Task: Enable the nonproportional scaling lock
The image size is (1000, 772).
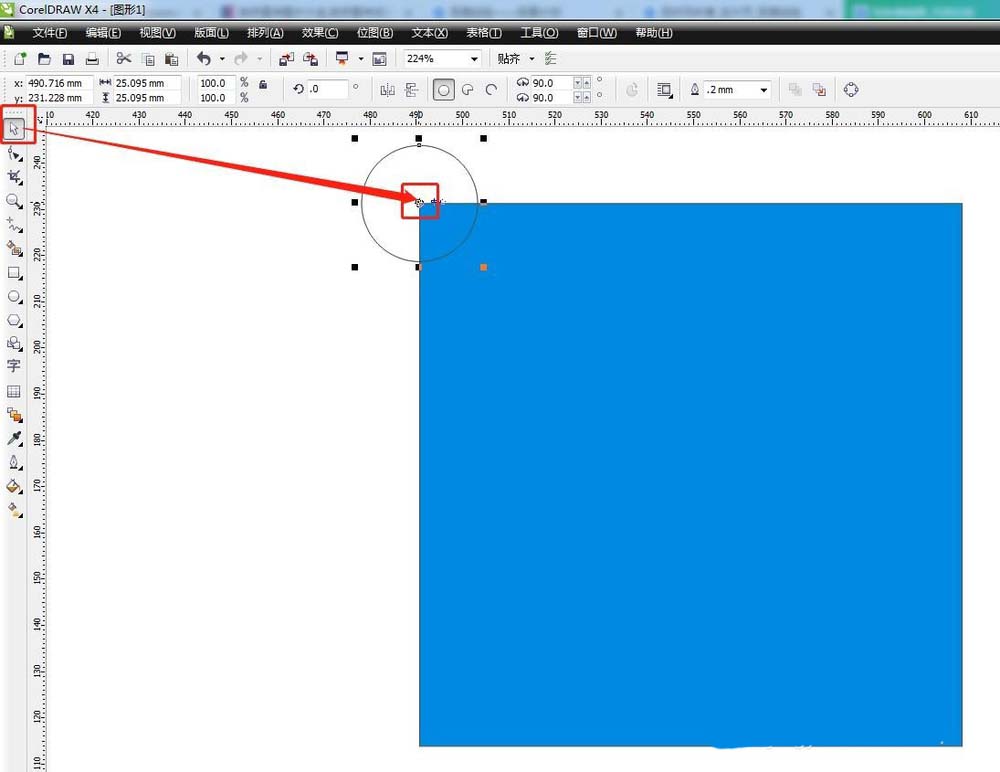Action: coord(261,86)
